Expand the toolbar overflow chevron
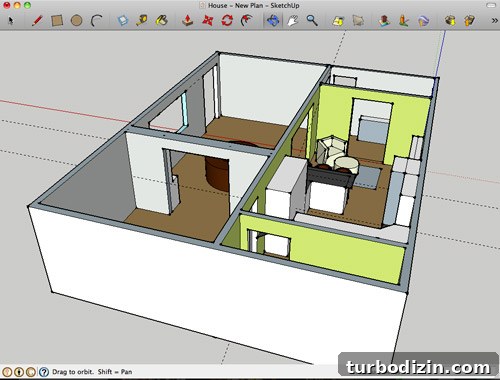The image size is (500, 380). pyautogui.click(x=494, y=21)
